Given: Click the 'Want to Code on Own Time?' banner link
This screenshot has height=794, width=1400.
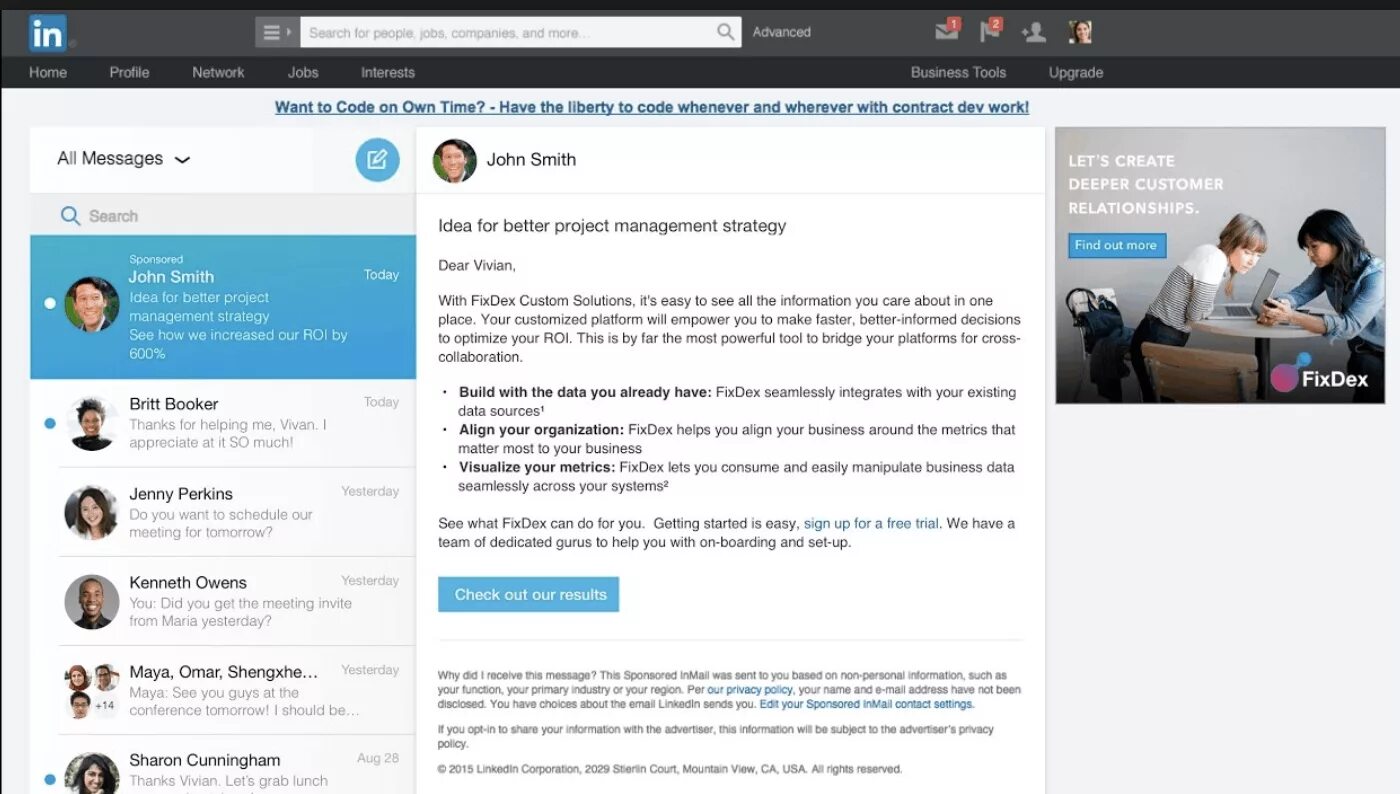Looking at the screenshot, I should [652, 107].
